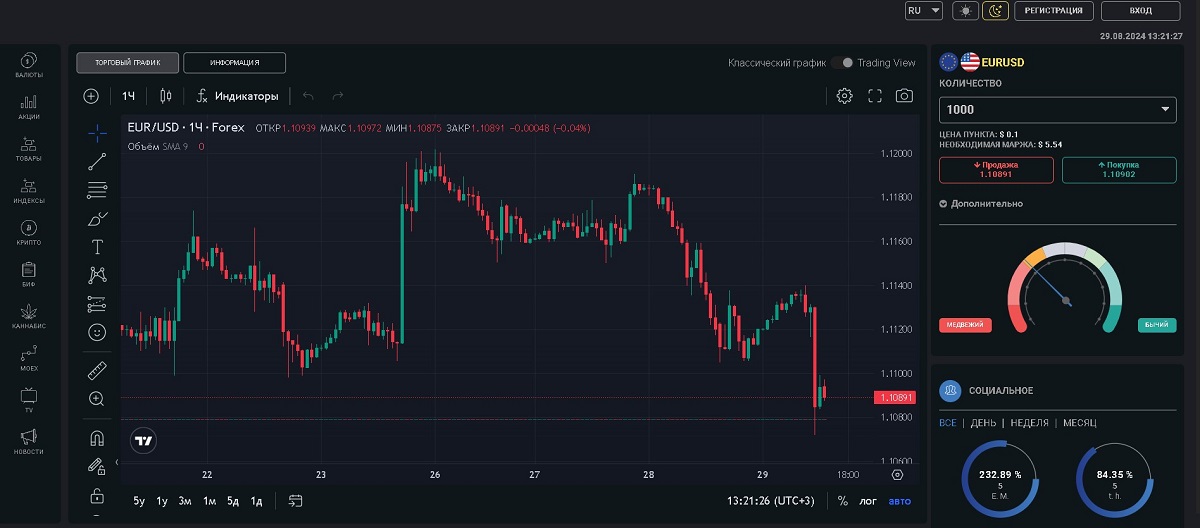
Task: Toggle лог logarithmic scale
Action: click(x=868, y=501)
